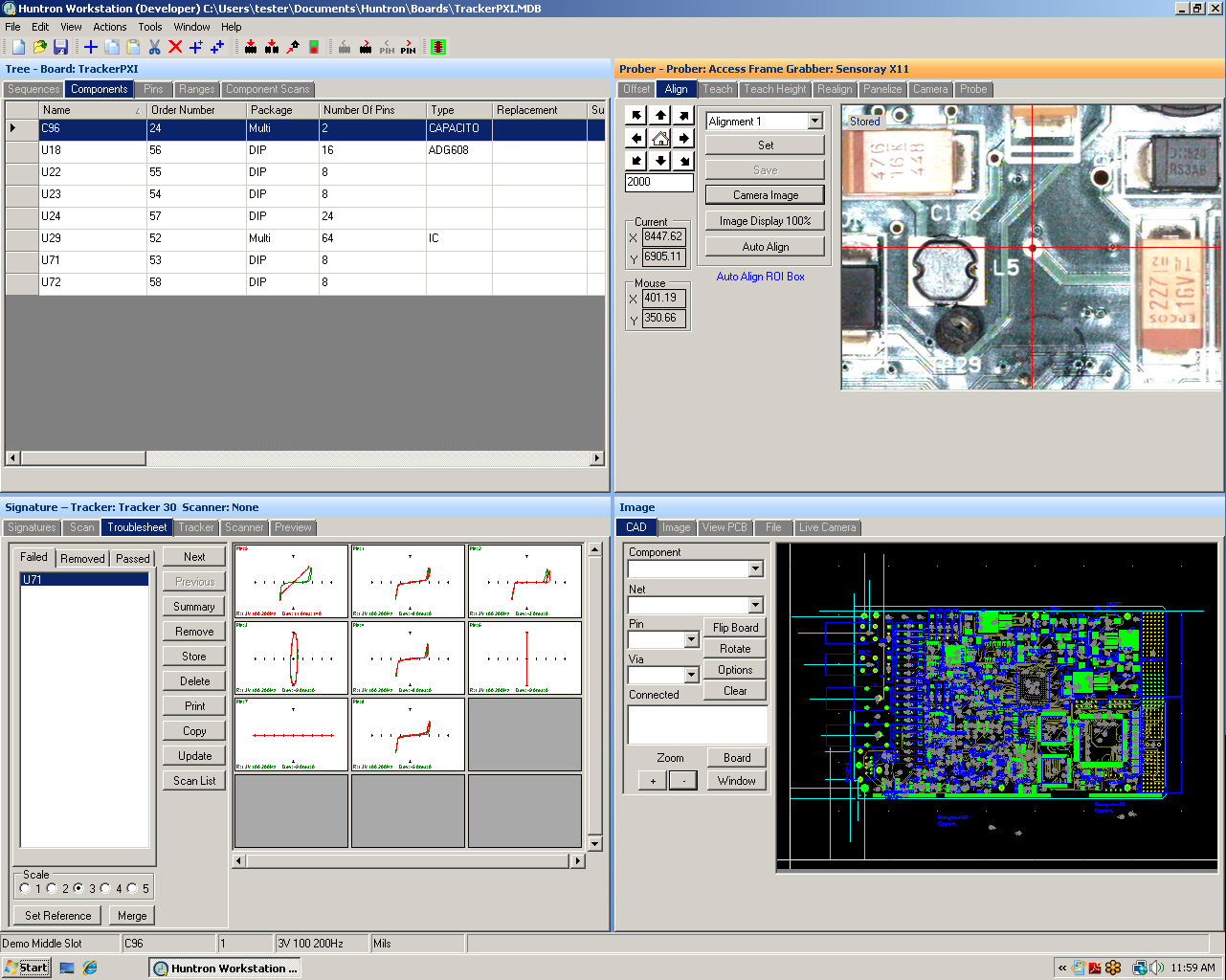Select Scale option 3

(78, 888)
